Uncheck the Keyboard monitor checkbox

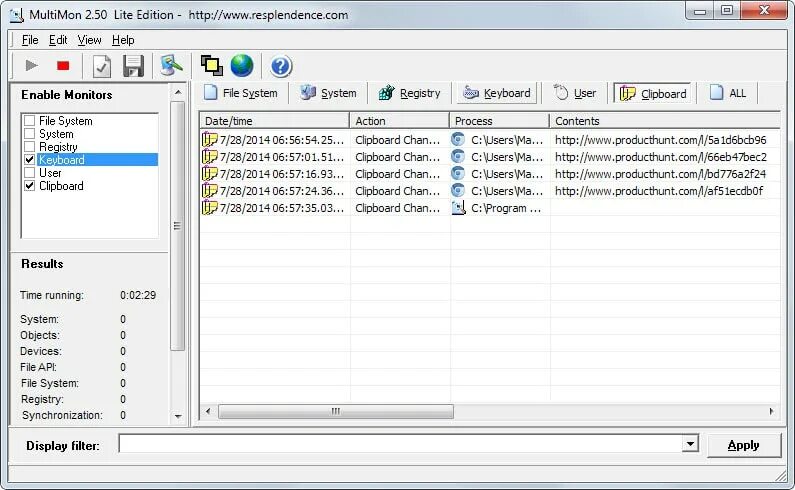pyautogui.click(x=30, y=160)
